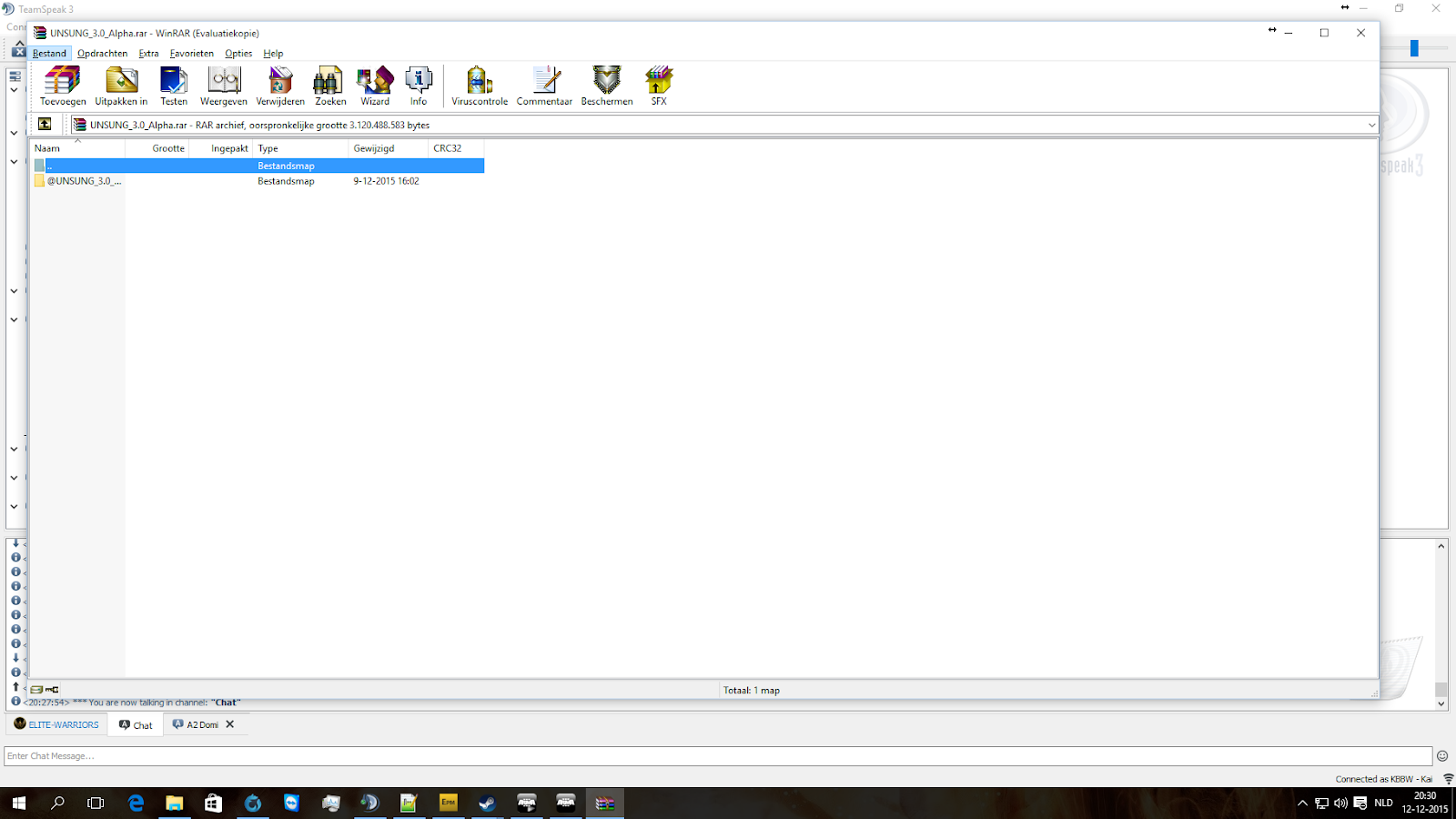The height and width of the screenshot is (819, 1456).
Task: Select the @UNSUNG_3.0_... folder row
Action: (x=258, y=181)
